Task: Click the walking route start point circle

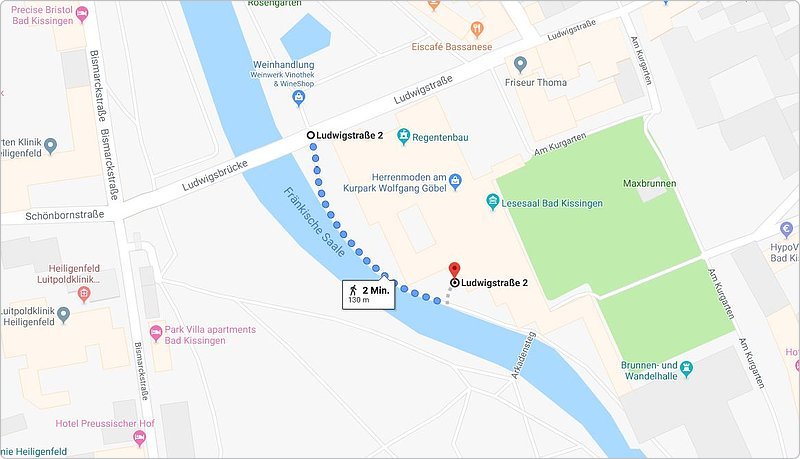Action: click(310, 135)
